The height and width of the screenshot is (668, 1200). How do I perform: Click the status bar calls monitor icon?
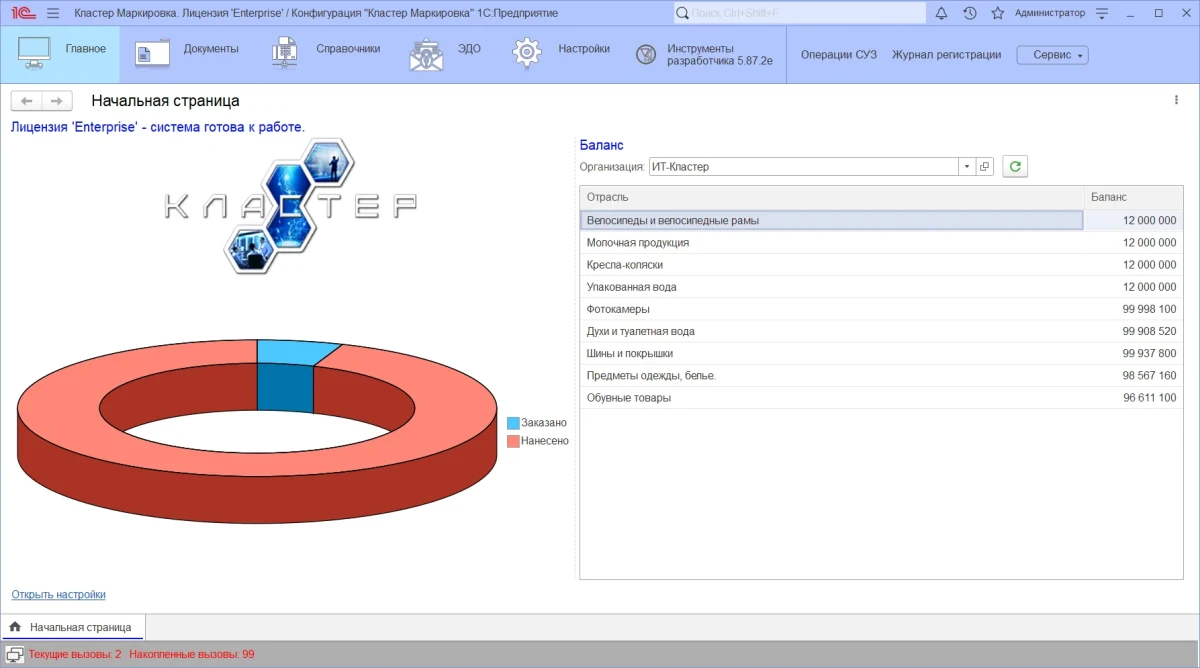[x=14, y=654]
